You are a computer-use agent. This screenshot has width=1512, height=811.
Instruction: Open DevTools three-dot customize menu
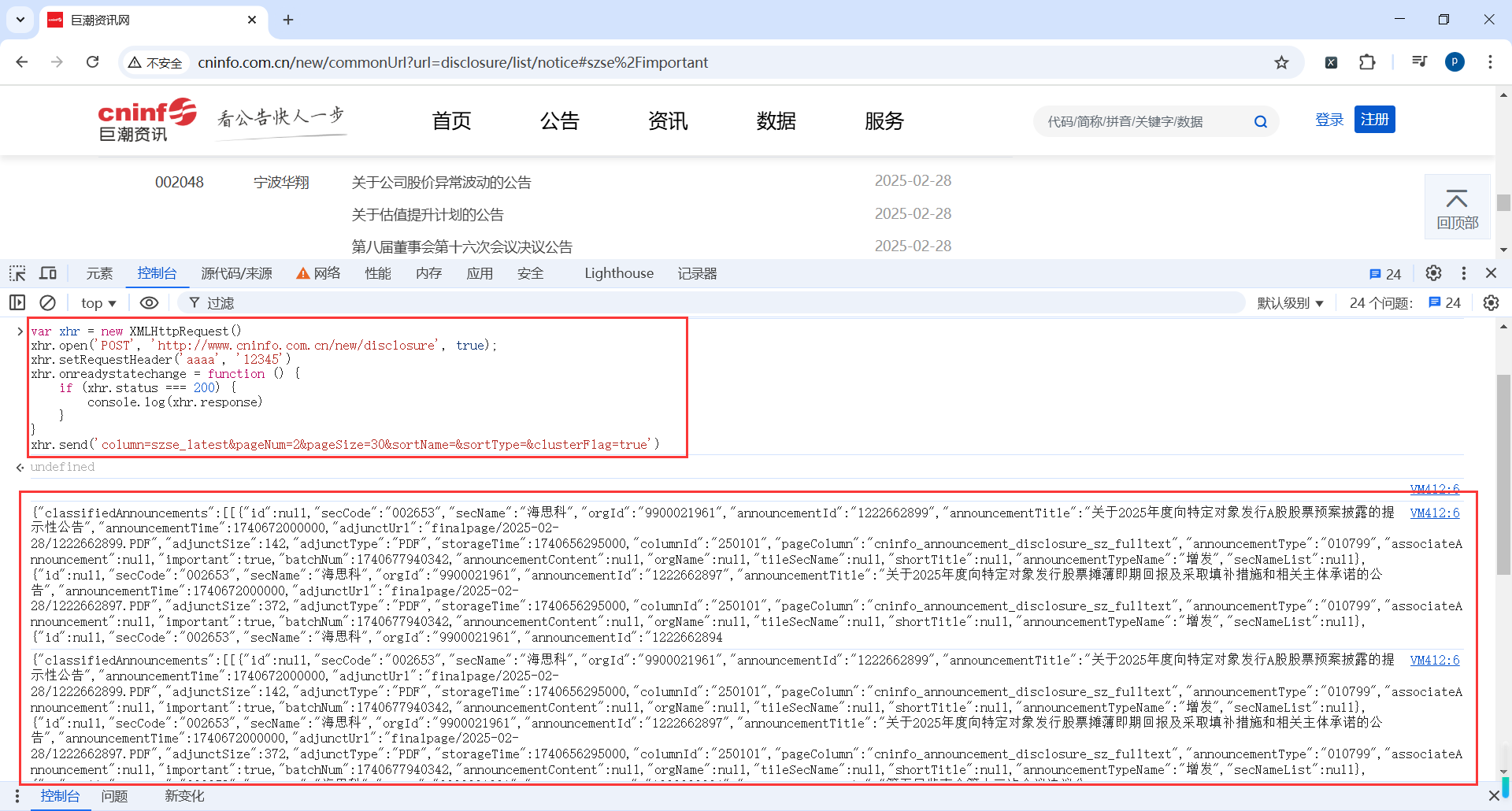click(x=1464, y=273)
